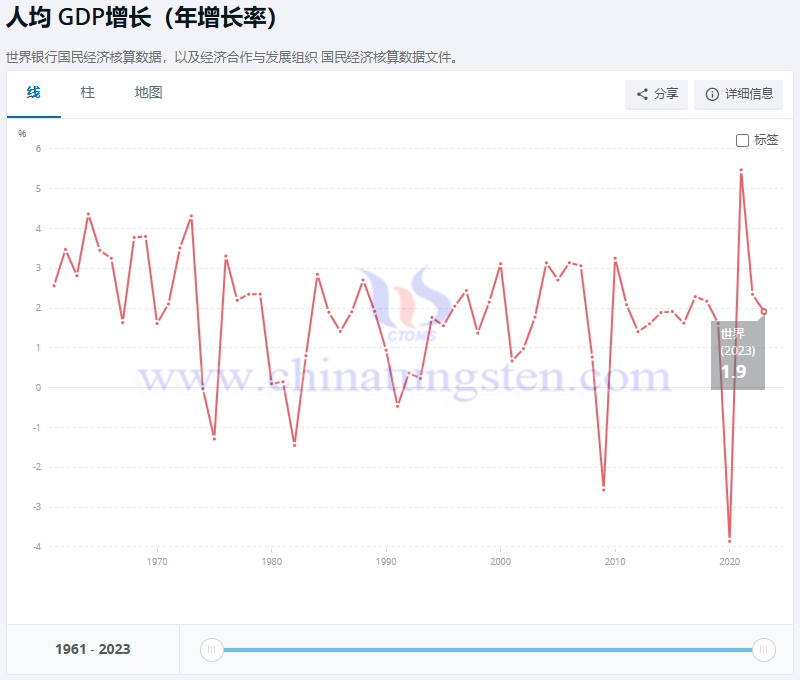Switch to the 柱 tab

88,92
